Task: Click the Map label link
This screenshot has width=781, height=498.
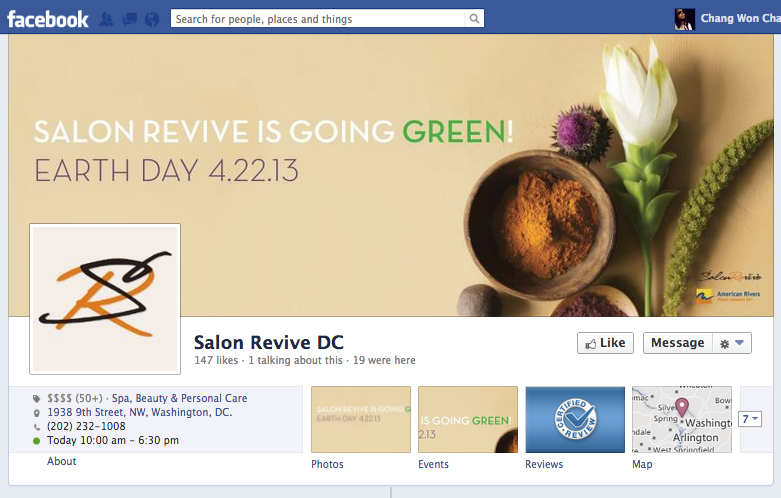Action: [x=642, y=464]
